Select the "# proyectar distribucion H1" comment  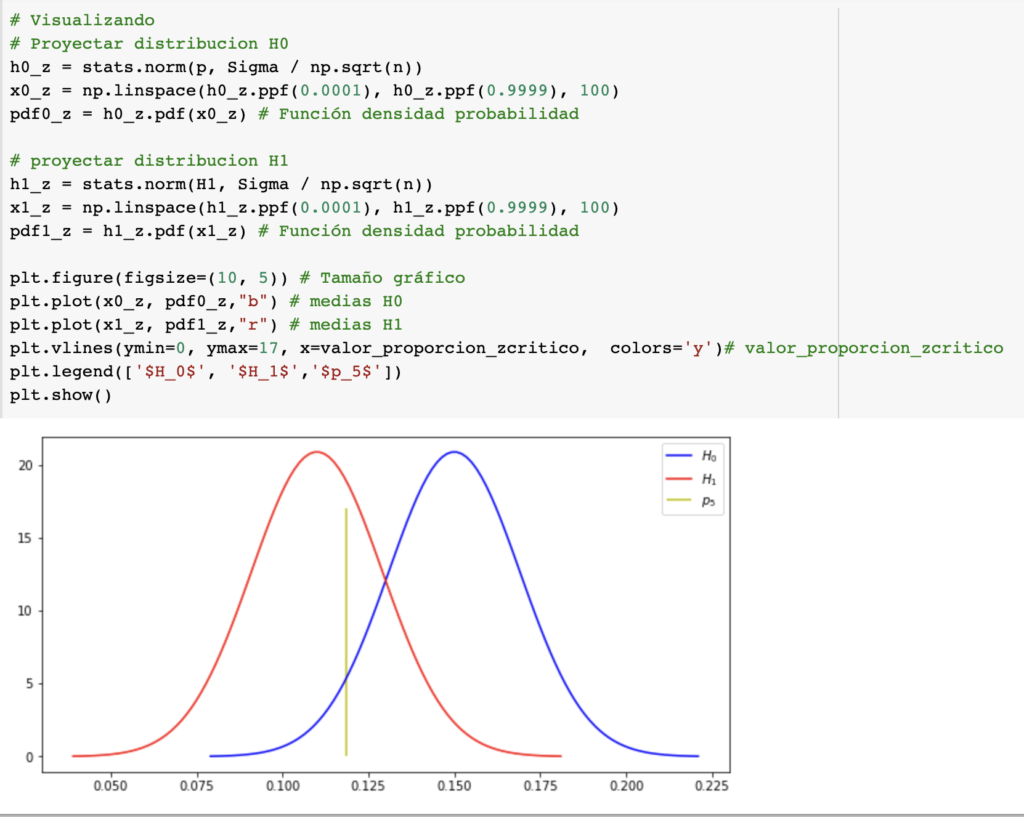(149, 161)
